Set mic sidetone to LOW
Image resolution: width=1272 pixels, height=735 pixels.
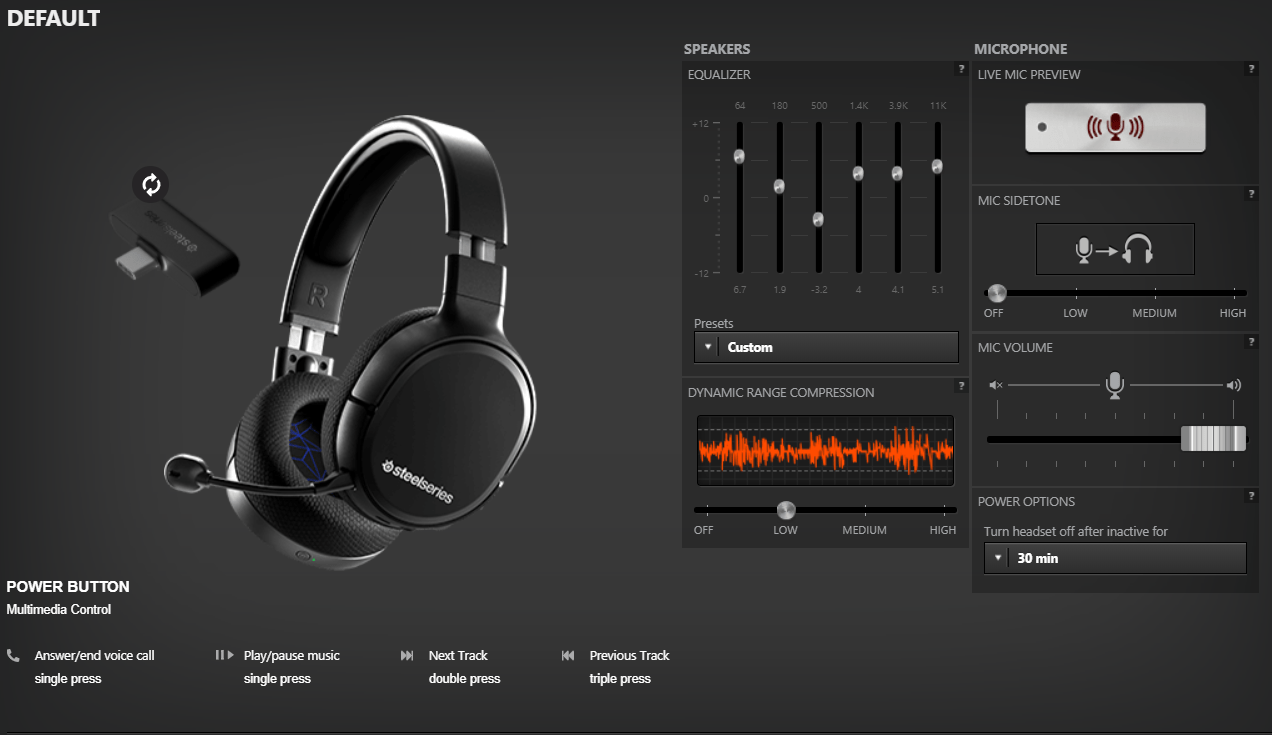[1076, 313]
